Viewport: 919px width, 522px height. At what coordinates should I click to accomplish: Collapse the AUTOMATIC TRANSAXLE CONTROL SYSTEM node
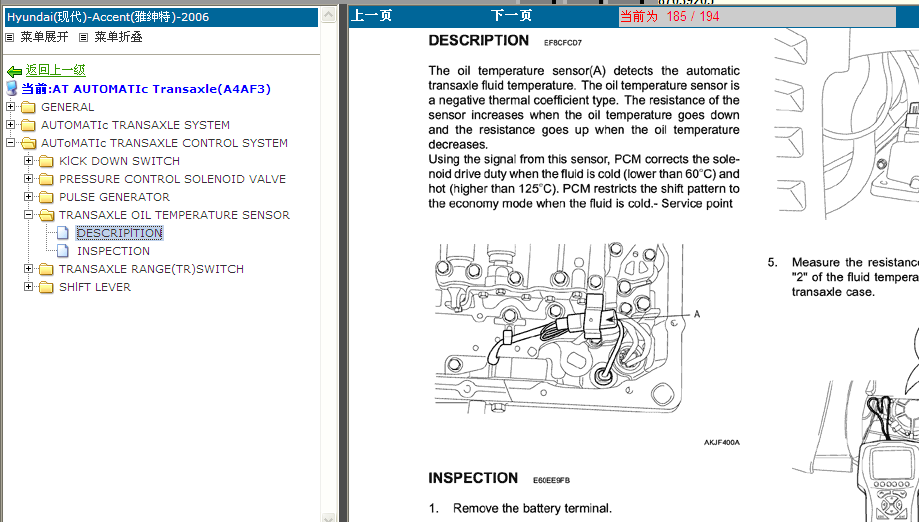click(11, 143)
